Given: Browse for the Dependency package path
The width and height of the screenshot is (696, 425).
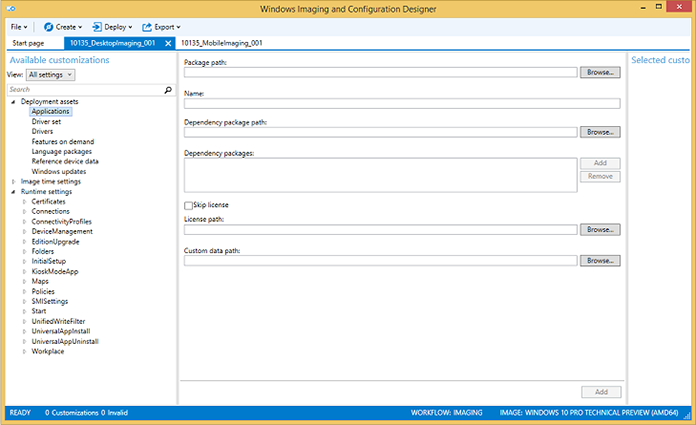Looking at the screenshot, I should coord(600,132).
